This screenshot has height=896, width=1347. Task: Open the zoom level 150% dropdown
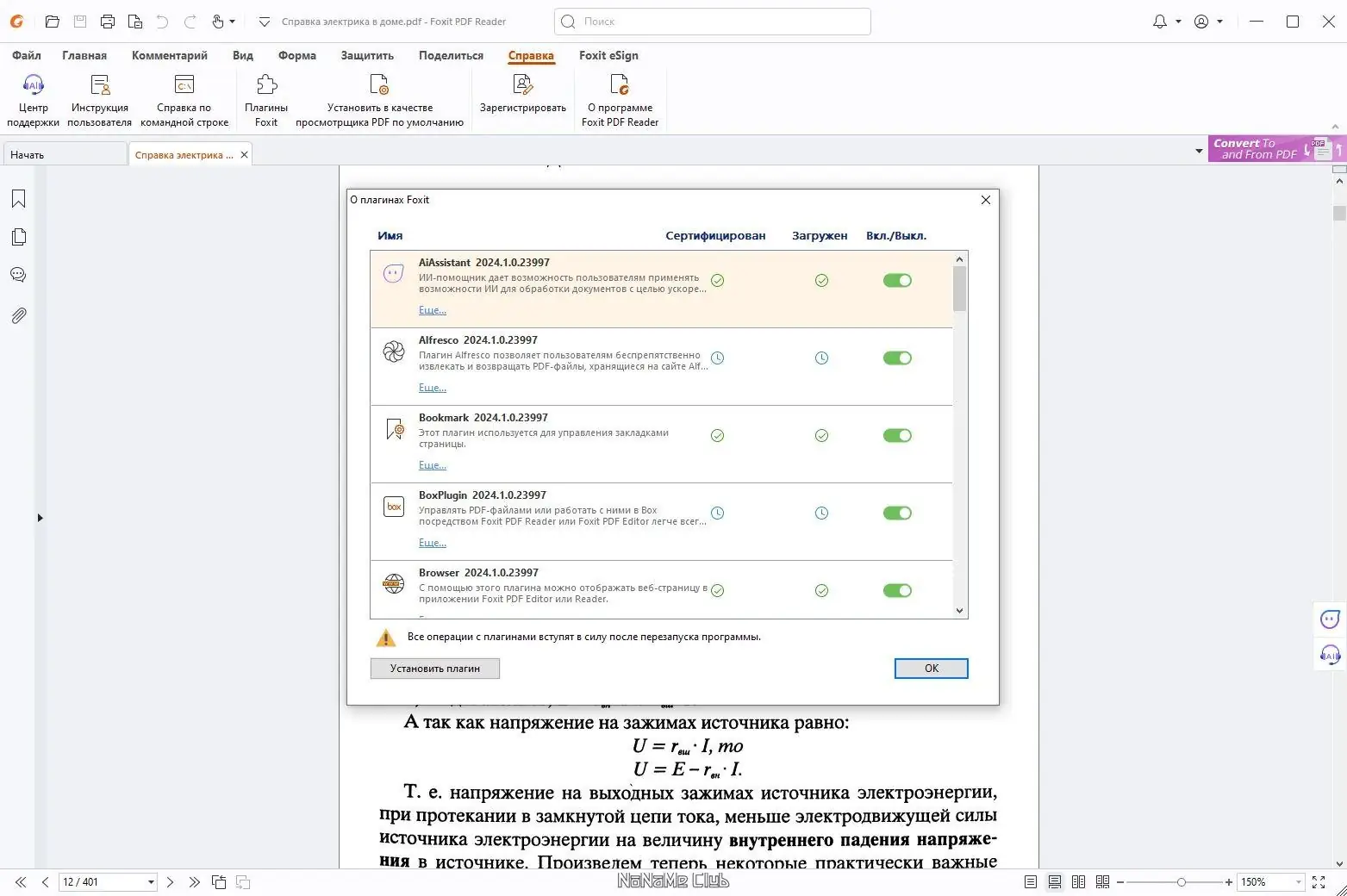coord(1299,882)
